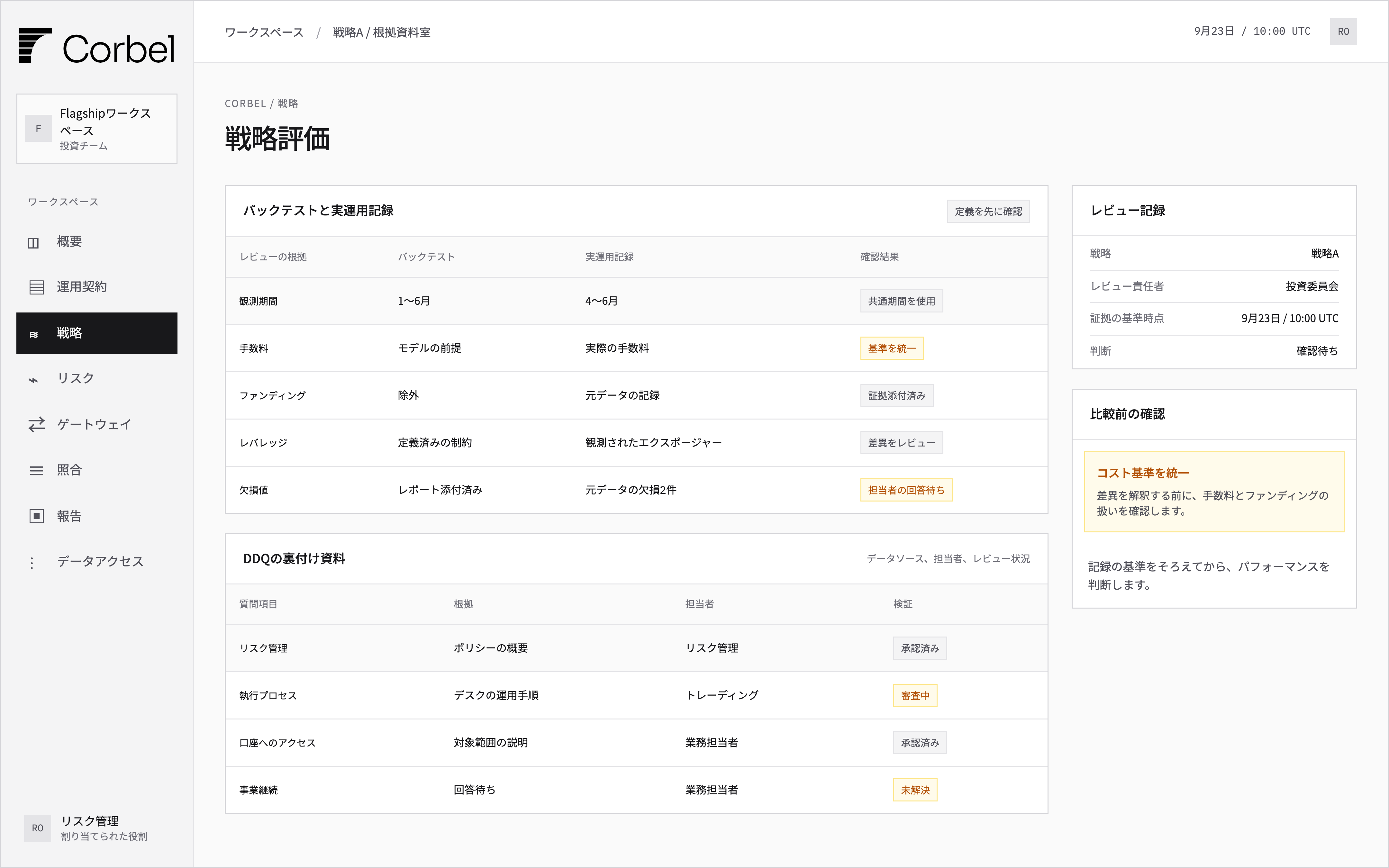Click the 戦略 wave icon
Screen dimensions: 1389x868
pyautogui.click(x=34, y=334)
